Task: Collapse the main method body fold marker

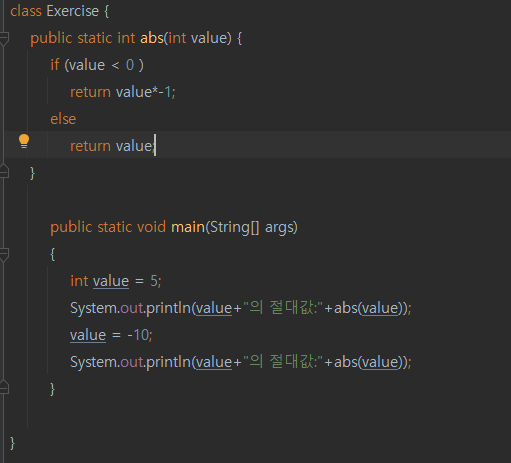Action: pyautogui.click(x=4, y=254)
